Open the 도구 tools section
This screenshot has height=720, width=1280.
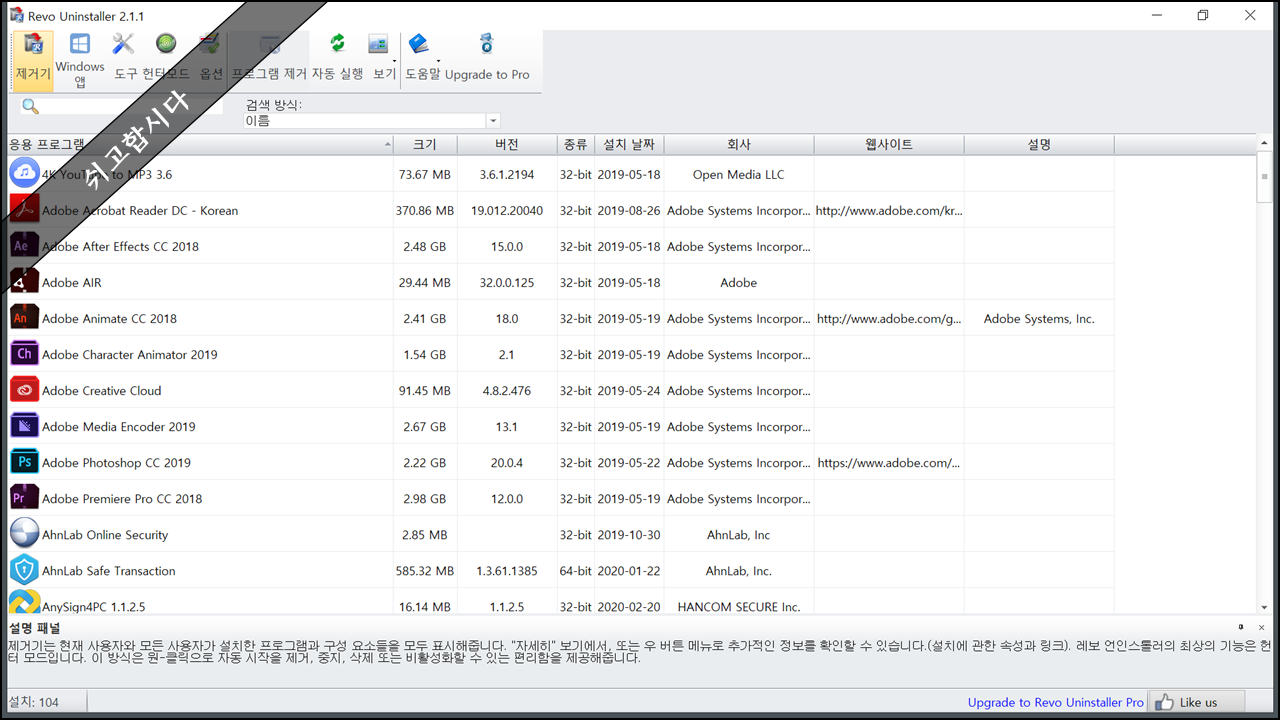(x=125, y=60)
